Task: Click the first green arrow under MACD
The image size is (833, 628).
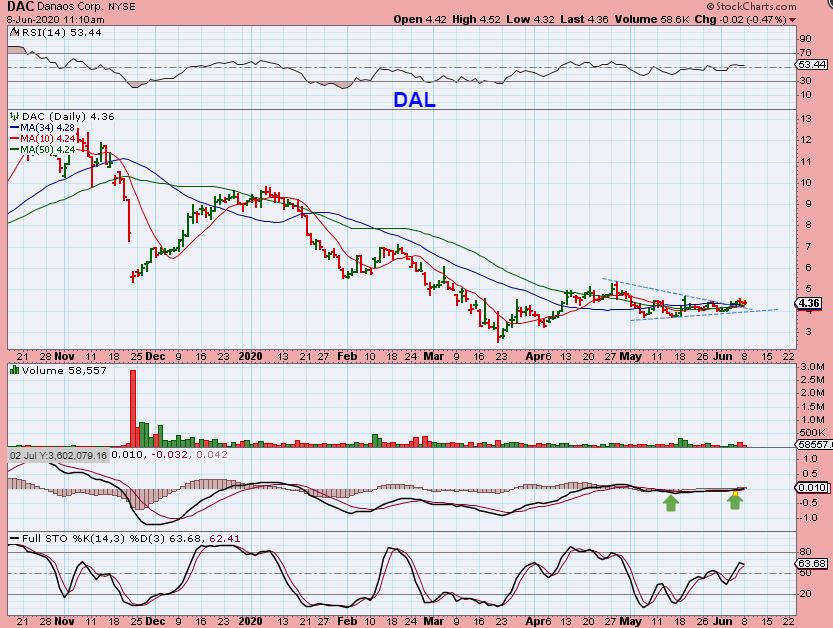Action: click(671, 503)
